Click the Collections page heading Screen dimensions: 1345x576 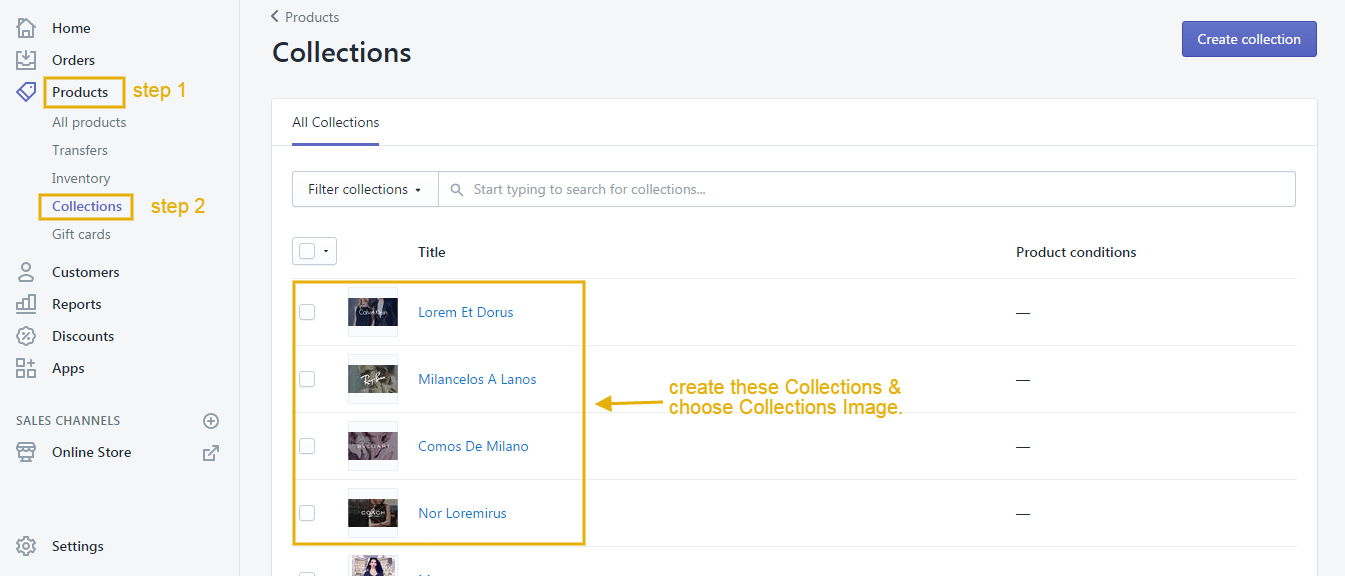coord(342,53)
